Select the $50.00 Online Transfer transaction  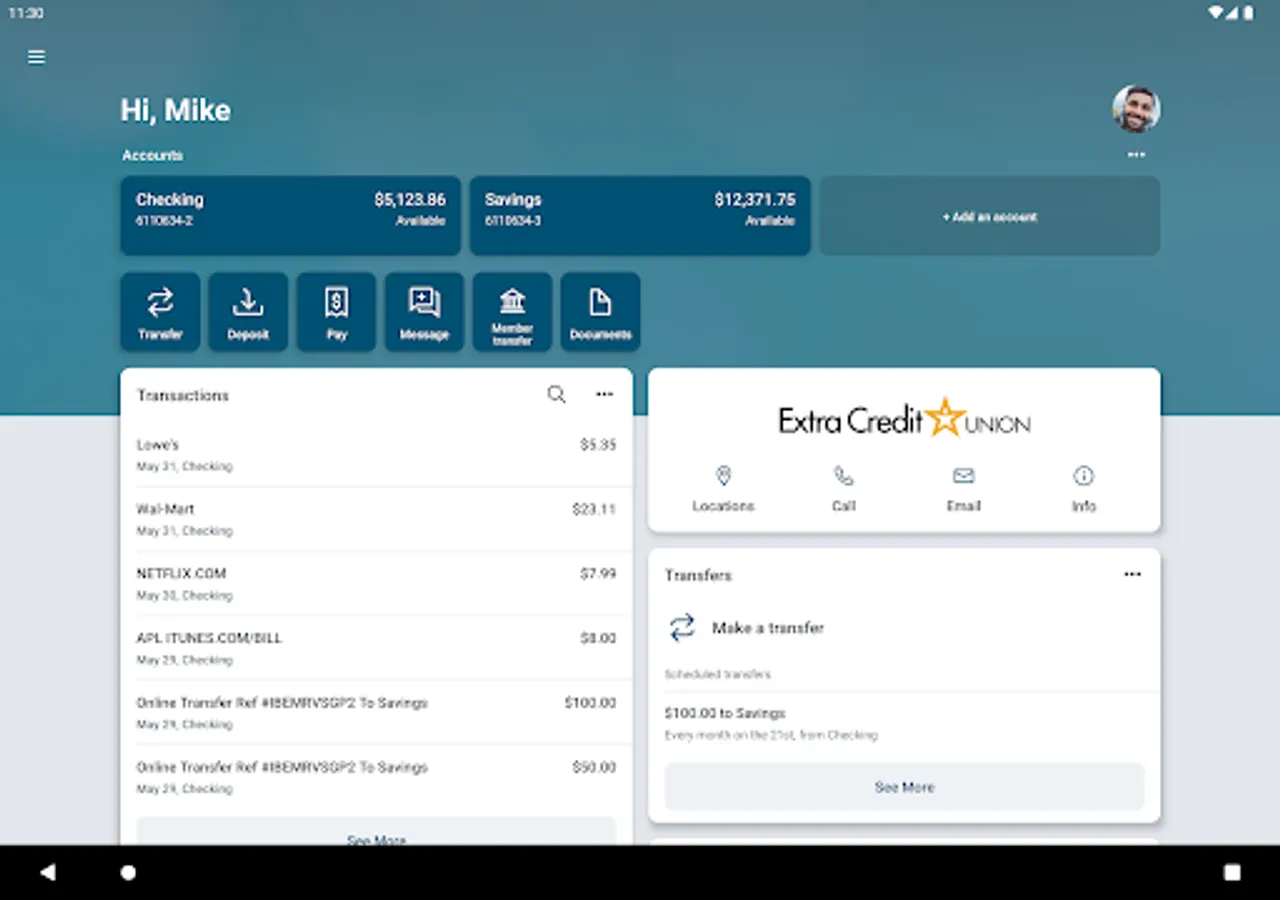click(x=376, y=777)
